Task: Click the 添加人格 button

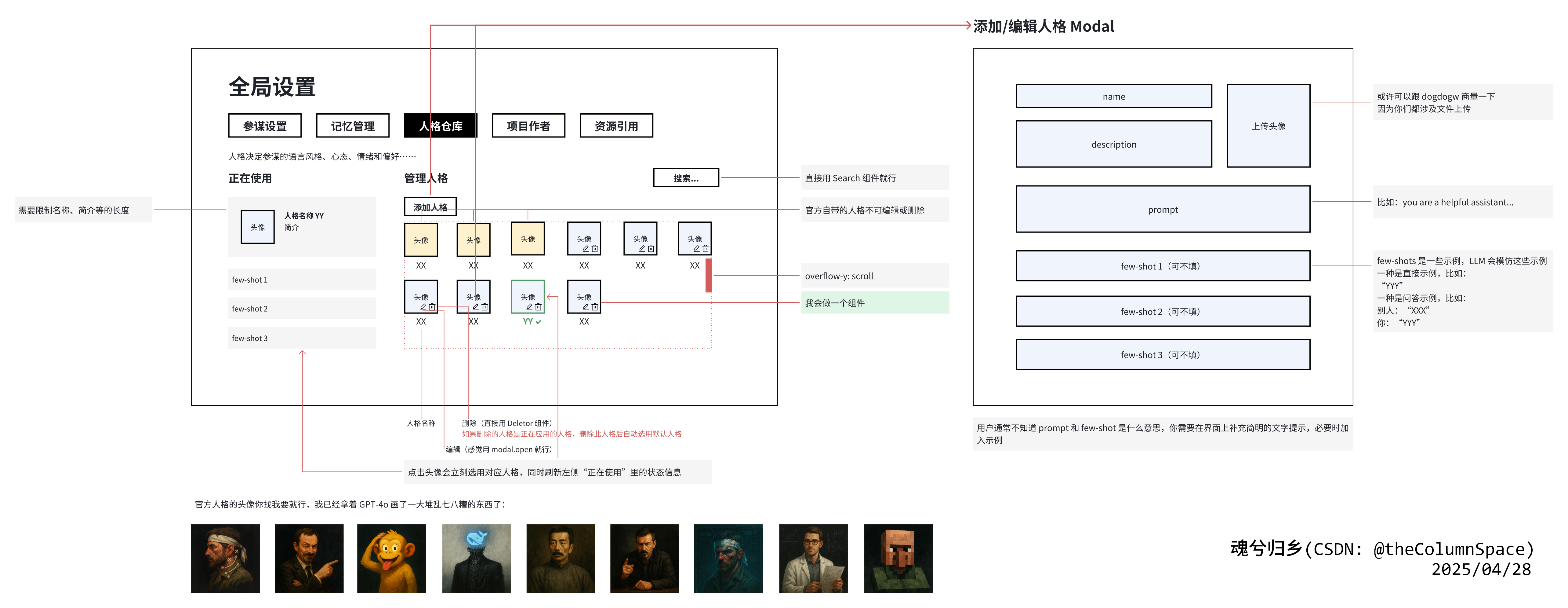Action: tap(430, 207)
